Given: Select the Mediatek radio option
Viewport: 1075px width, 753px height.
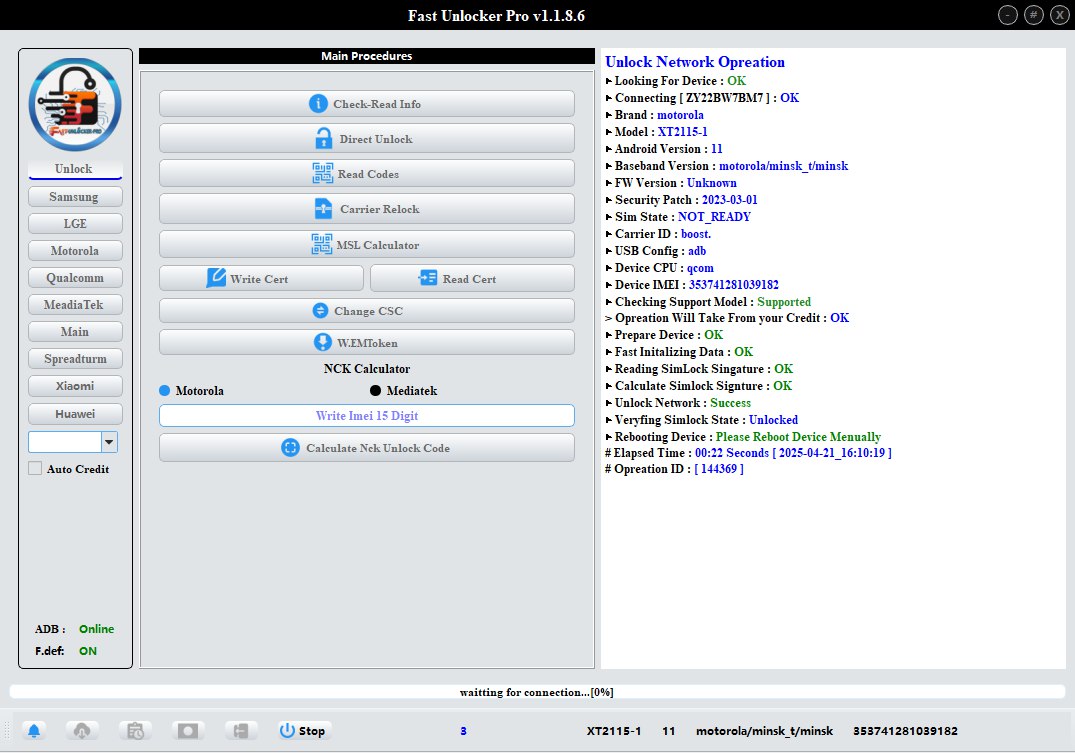Looking at the screenshot, I should (376, 391).
